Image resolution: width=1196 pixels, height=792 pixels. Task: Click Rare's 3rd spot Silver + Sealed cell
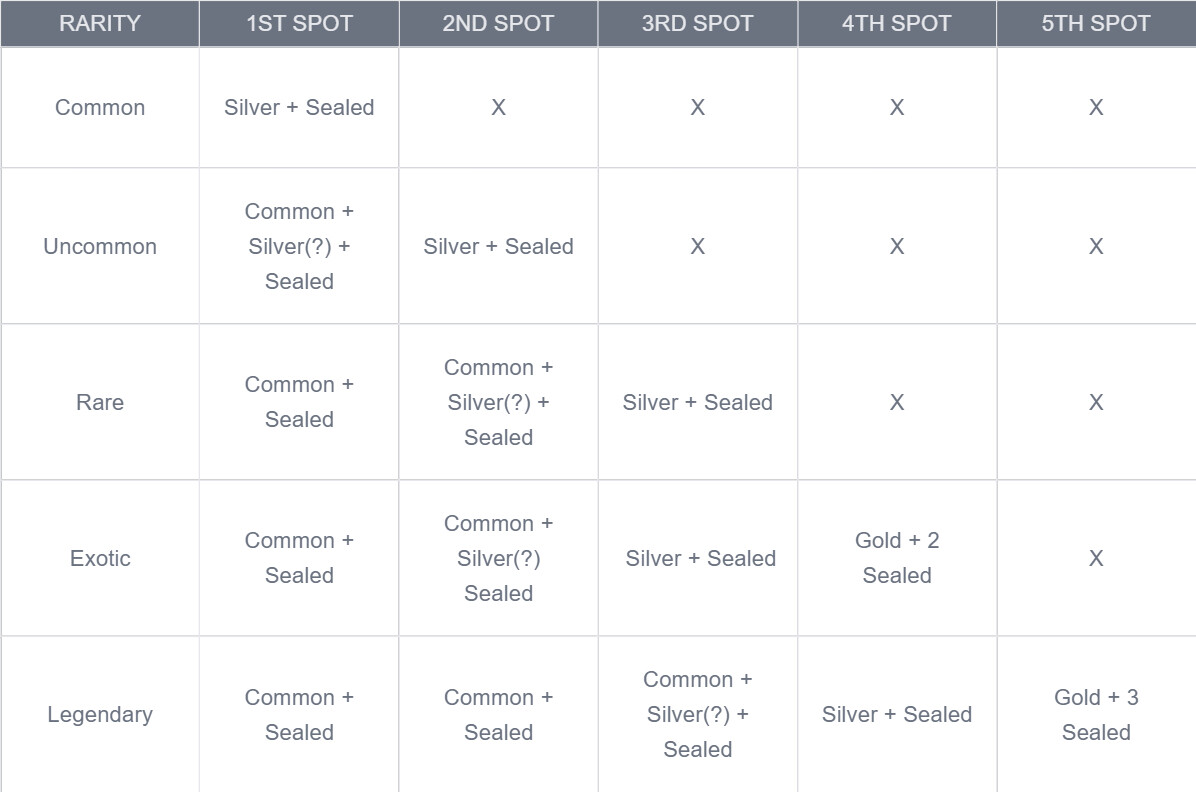click(697, 403)
